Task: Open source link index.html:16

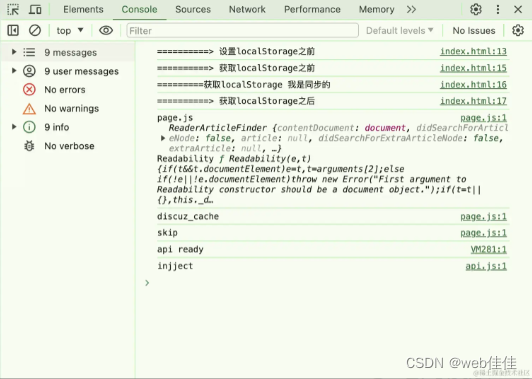Action: (x=473, y=84)
